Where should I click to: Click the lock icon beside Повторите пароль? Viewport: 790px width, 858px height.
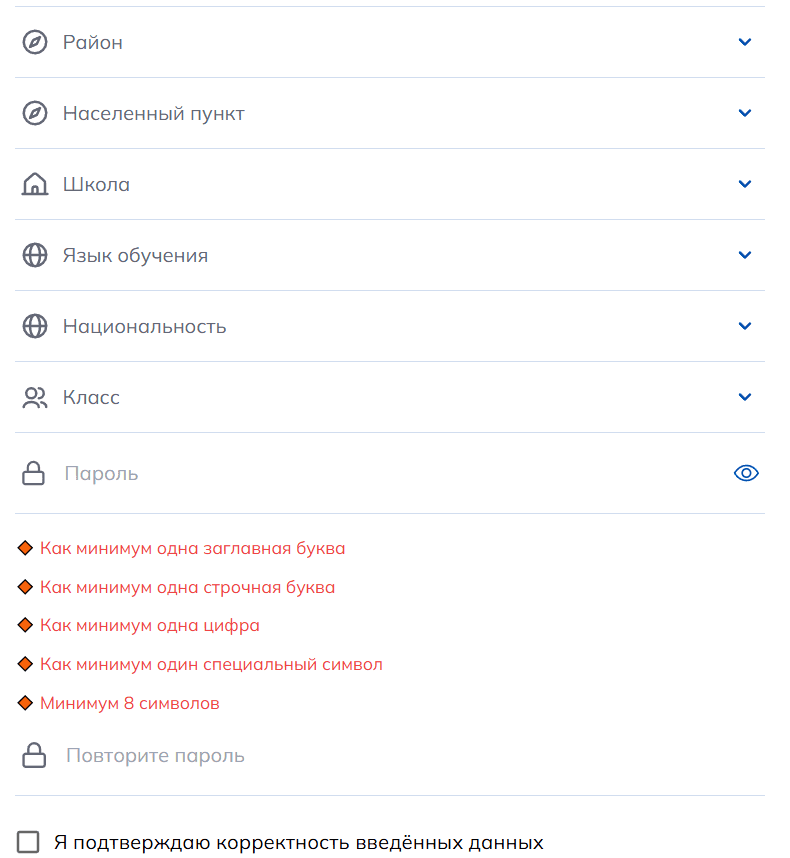[34, 755]
